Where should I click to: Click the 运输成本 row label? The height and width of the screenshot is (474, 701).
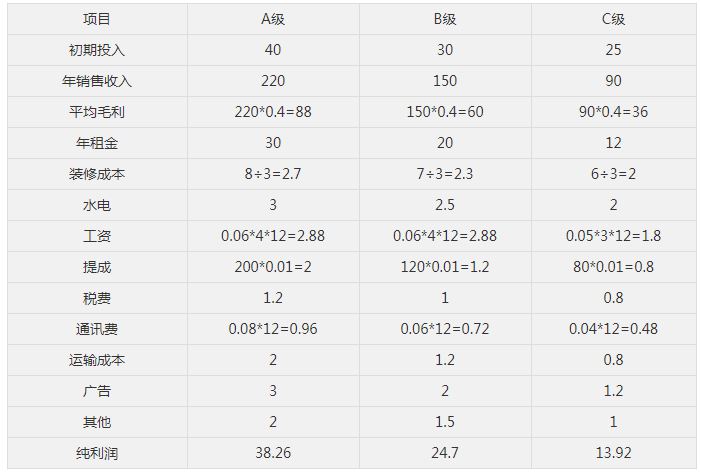[97, 360]
